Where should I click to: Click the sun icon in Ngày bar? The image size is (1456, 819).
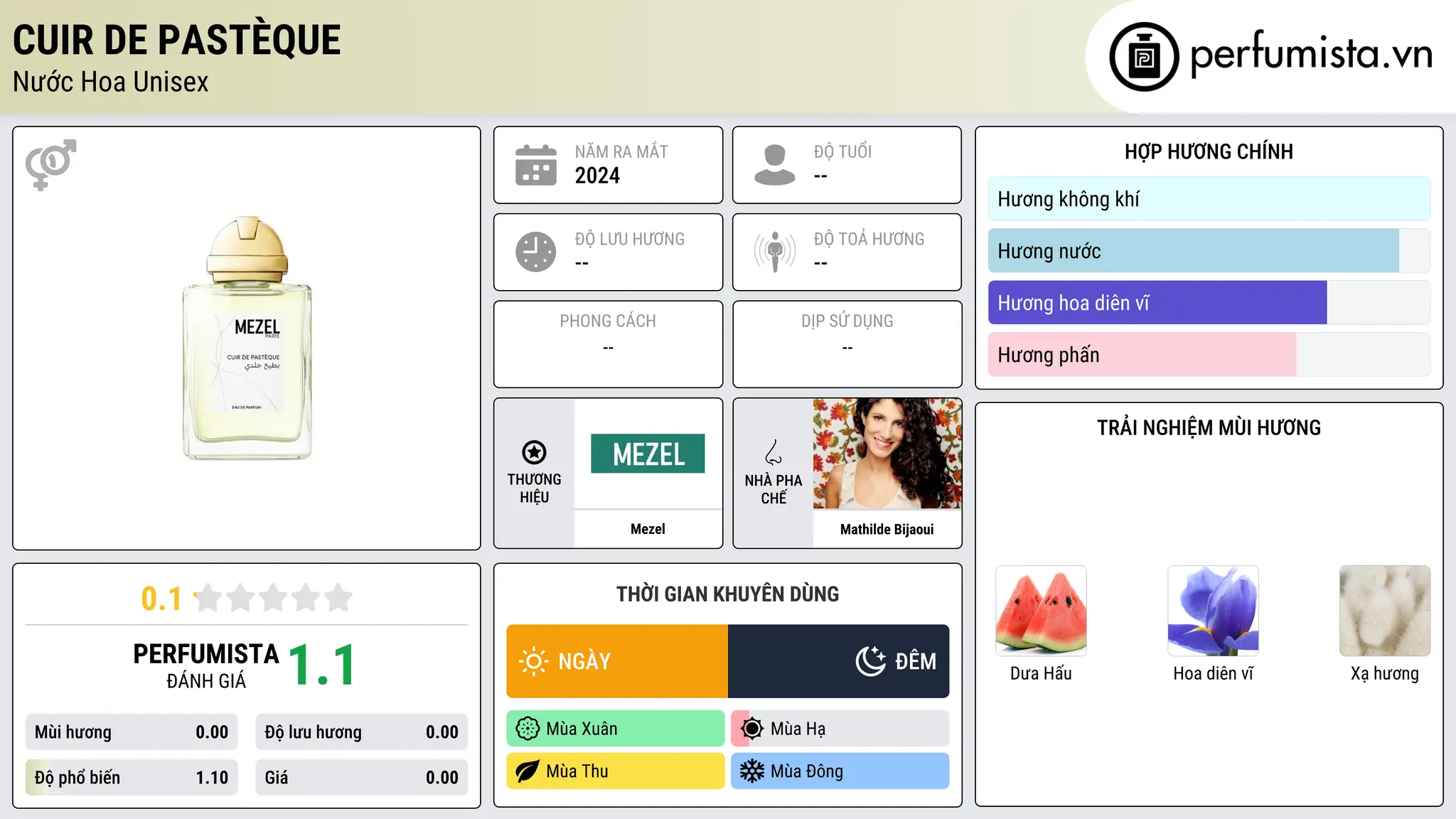[x=533, y=661]
